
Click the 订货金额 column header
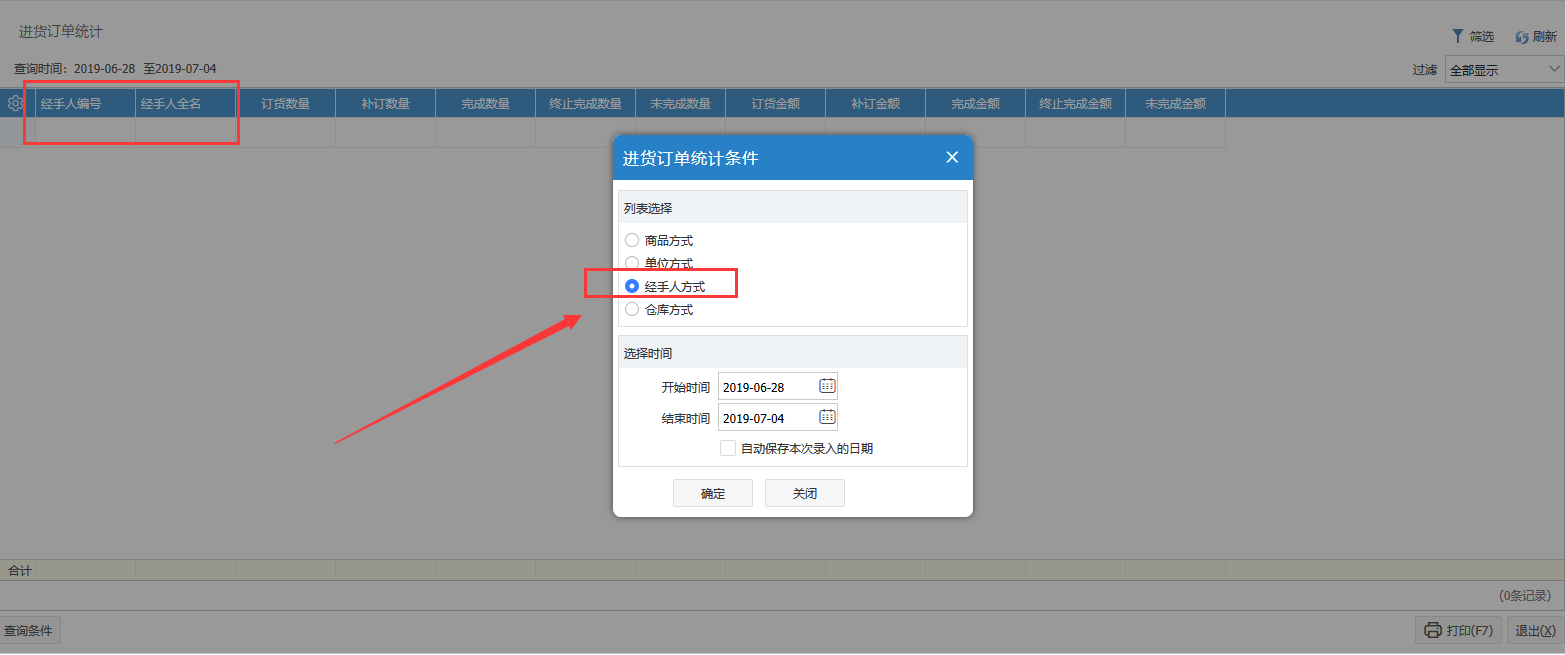[x=775, y=103]
